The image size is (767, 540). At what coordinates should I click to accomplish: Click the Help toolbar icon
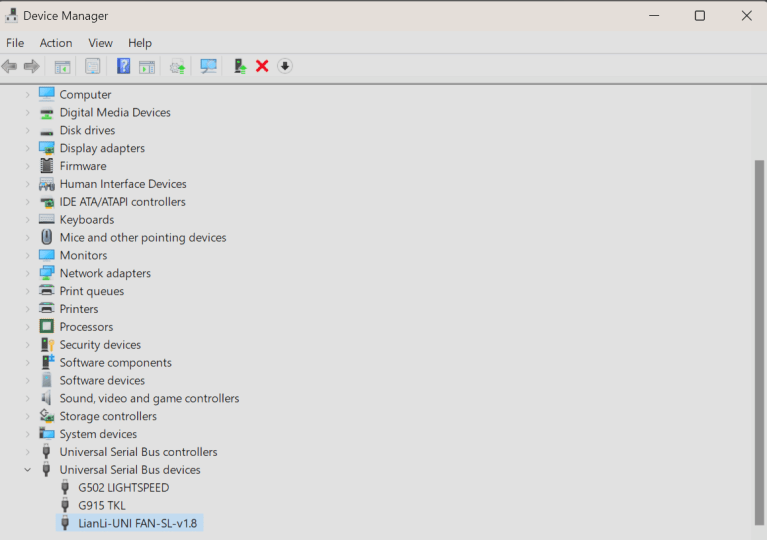124,66
